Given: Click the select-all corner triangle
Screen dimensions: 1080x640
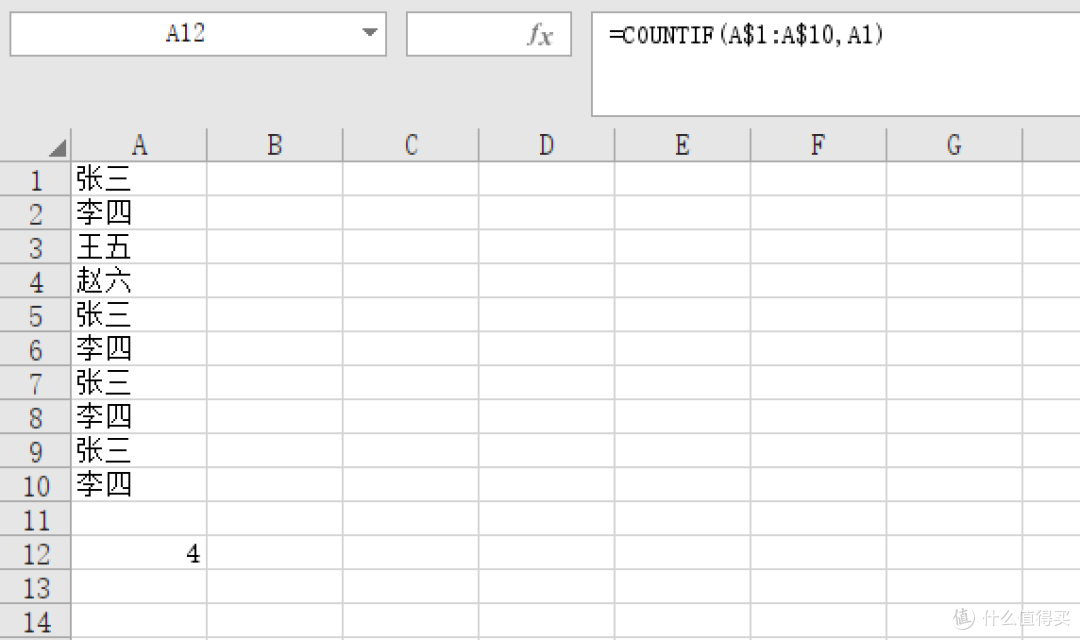Looking at the screenshot, I should pos(58,147).
